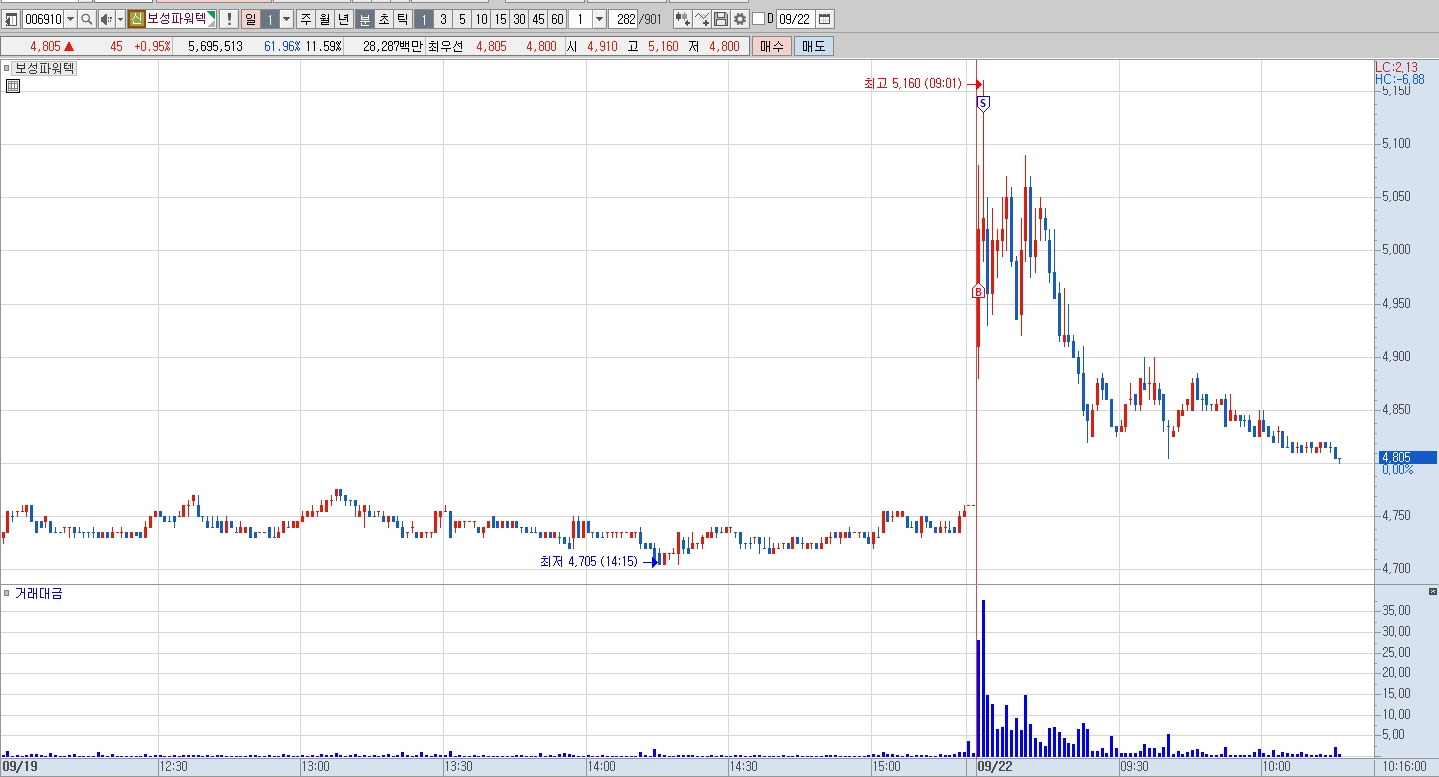Tick the D checkbox before date field
The image size is (1439, 777).
coord(758,19)
